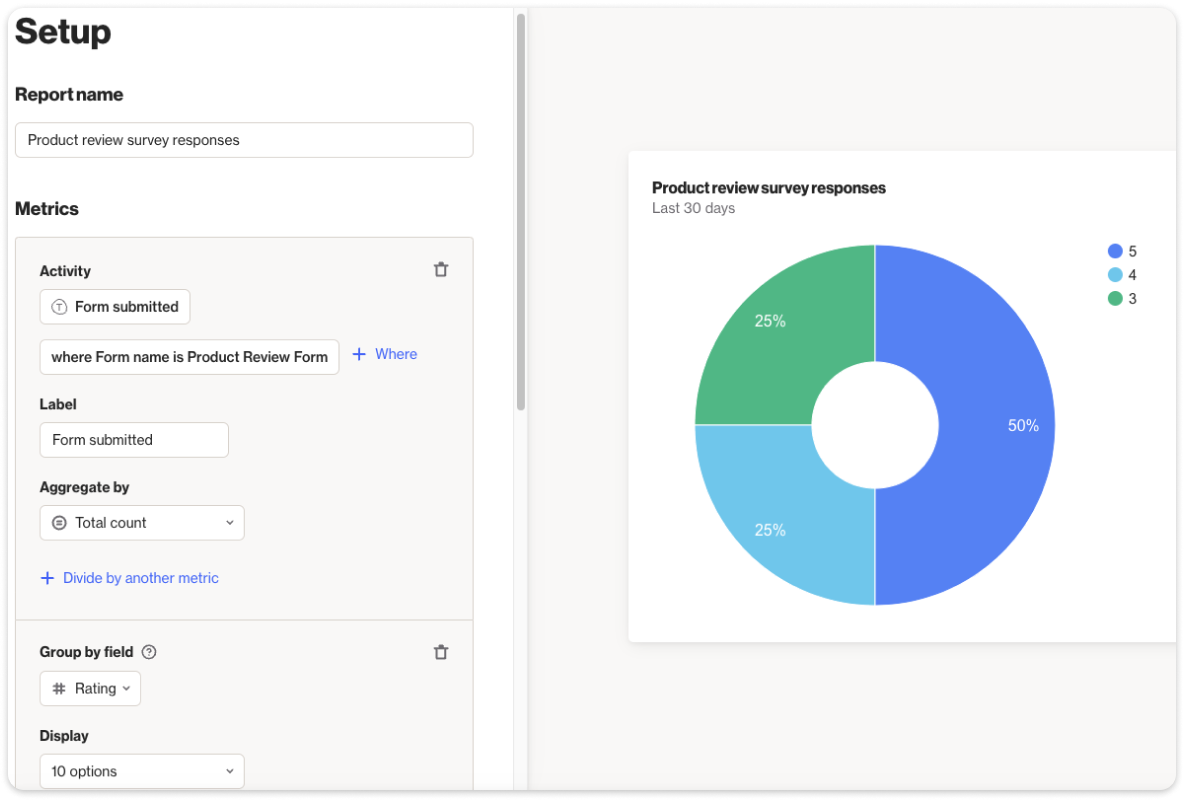
Task: Click the legend swatch for rating 3
Action: [x=1115, y=299]
